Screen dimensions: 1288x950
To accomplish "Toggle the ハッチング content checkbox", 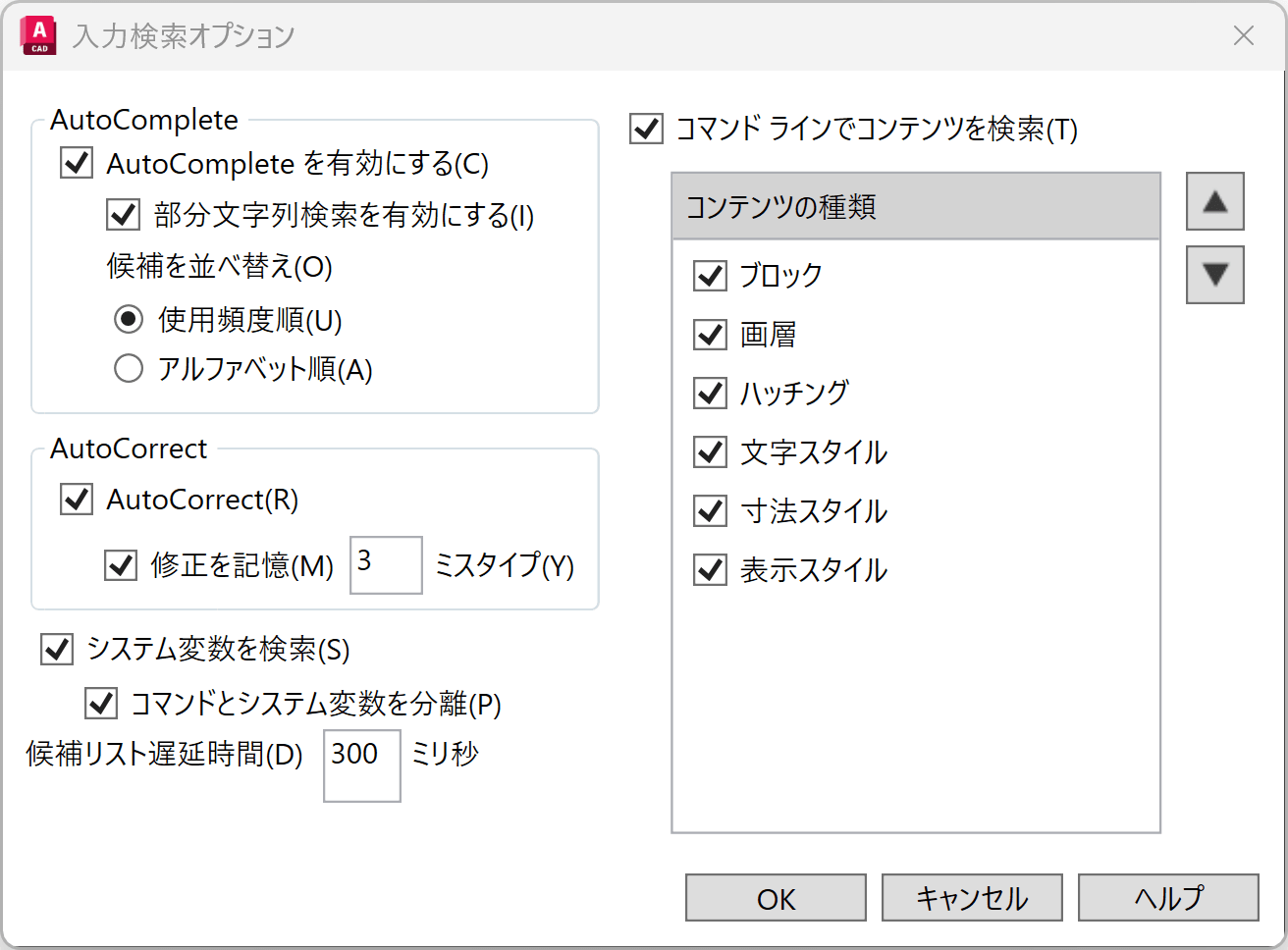I will (710, 394).
